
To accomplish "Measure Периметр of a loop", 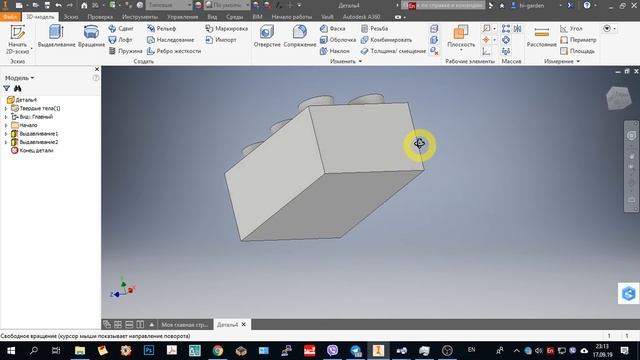I will 578,40.
